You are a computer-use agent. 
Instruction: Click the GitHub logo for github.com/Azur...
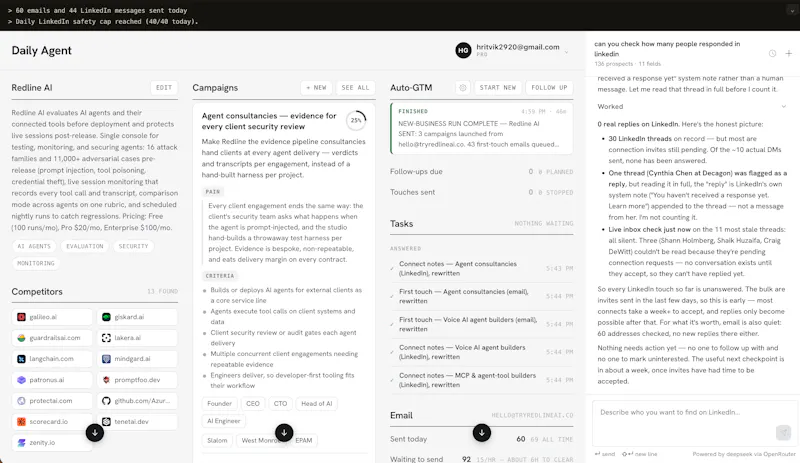(x=106, y=401)
